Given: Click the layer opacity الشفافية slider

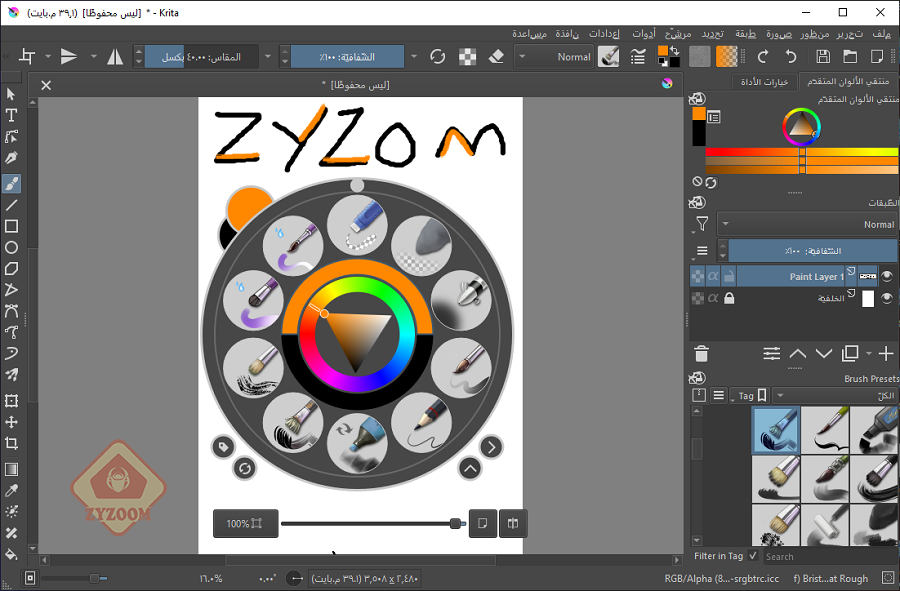Looking at the screenshot, I should coord(813,251).
